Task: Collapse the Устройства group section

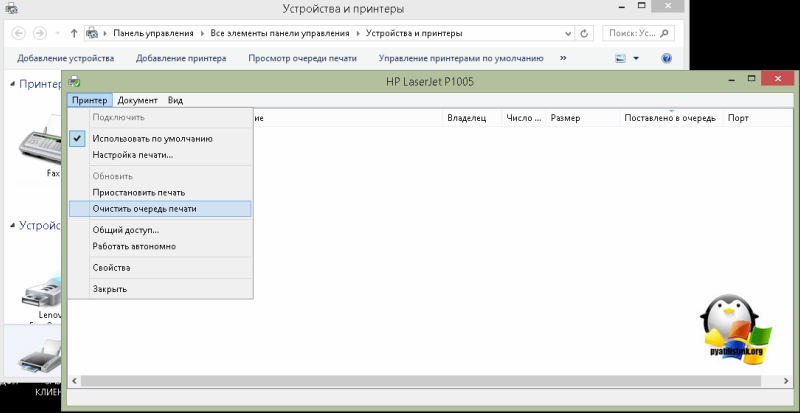Action: click(11, 226)
